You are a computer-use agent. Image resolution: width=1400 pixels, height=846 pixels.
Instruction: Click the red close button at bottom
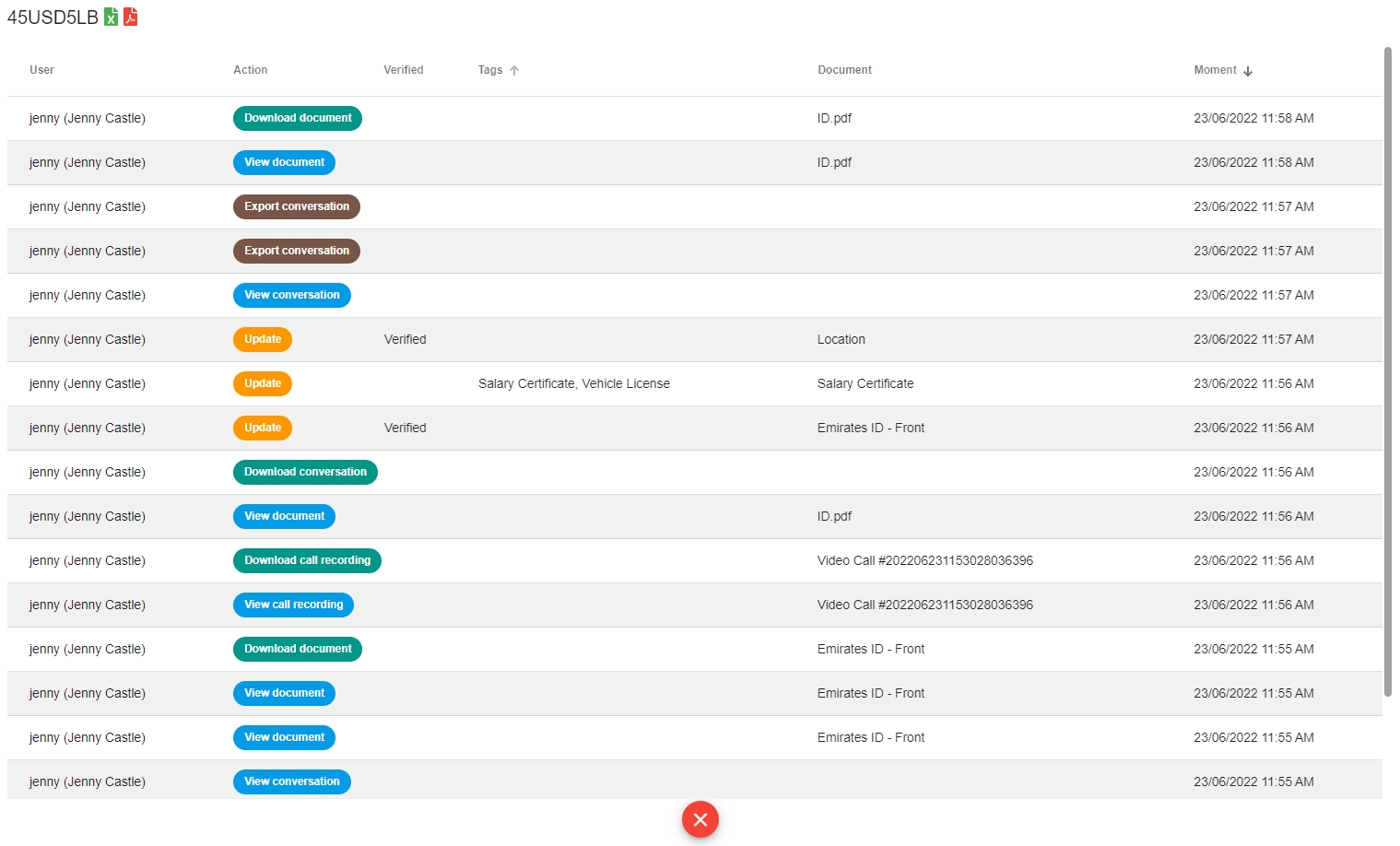pyautogui.click(x=700, y=819)
